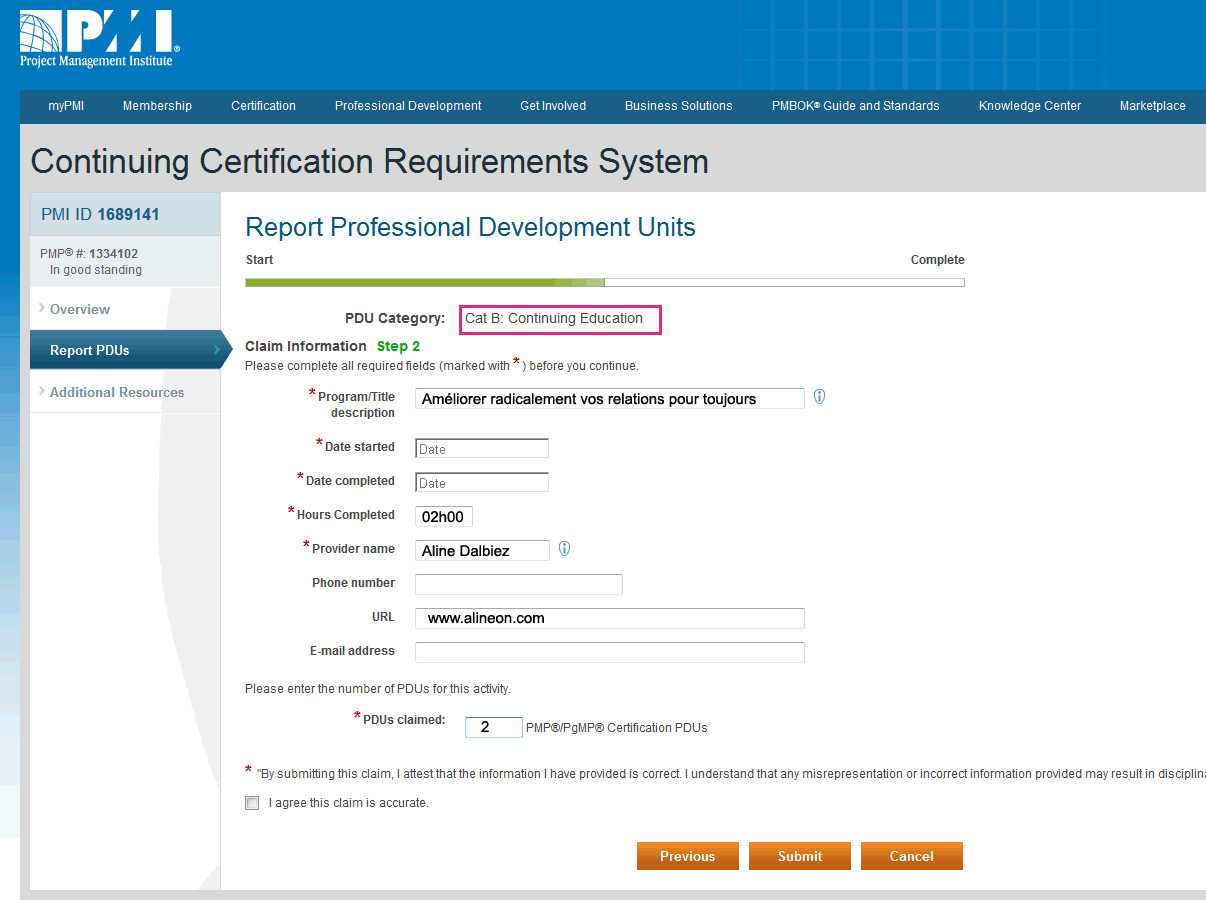Open the Knowledge Center menu
Screen dimensions: 1206x905
click(x=1029, y=106)
